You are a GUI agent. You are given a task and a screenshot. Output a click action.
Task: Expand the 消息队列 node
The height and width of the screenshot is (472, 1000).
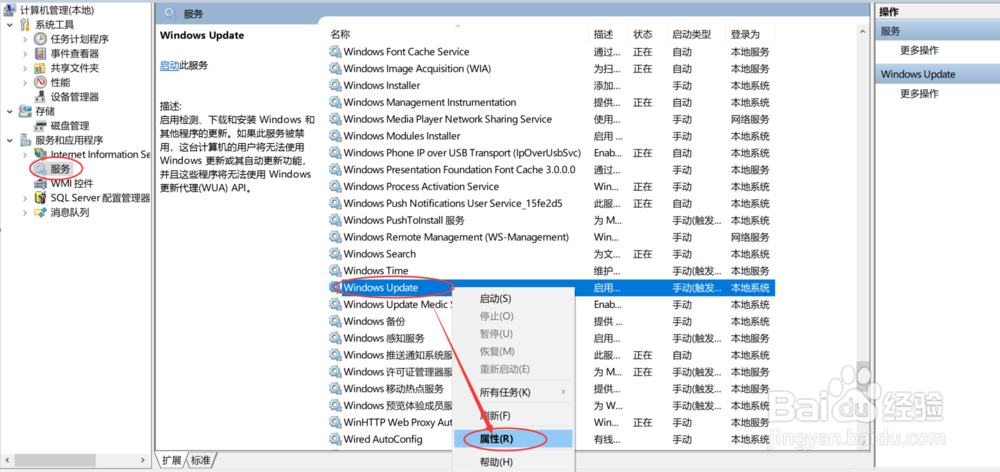(x=25, y=212)
